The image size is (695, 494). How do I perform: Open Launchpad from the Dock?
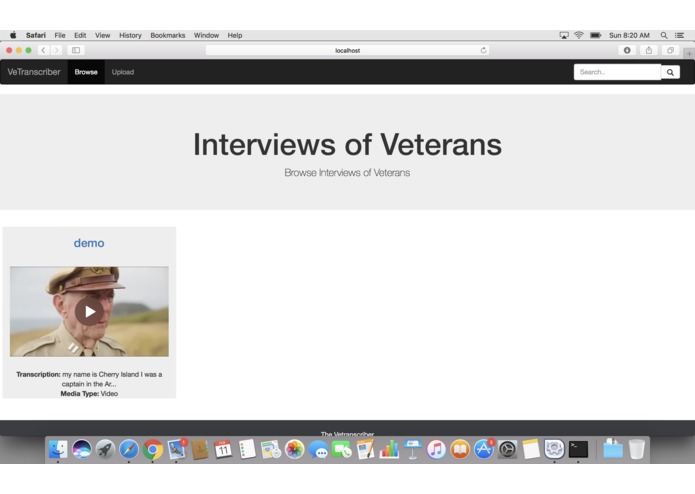[x=105, y=449]
